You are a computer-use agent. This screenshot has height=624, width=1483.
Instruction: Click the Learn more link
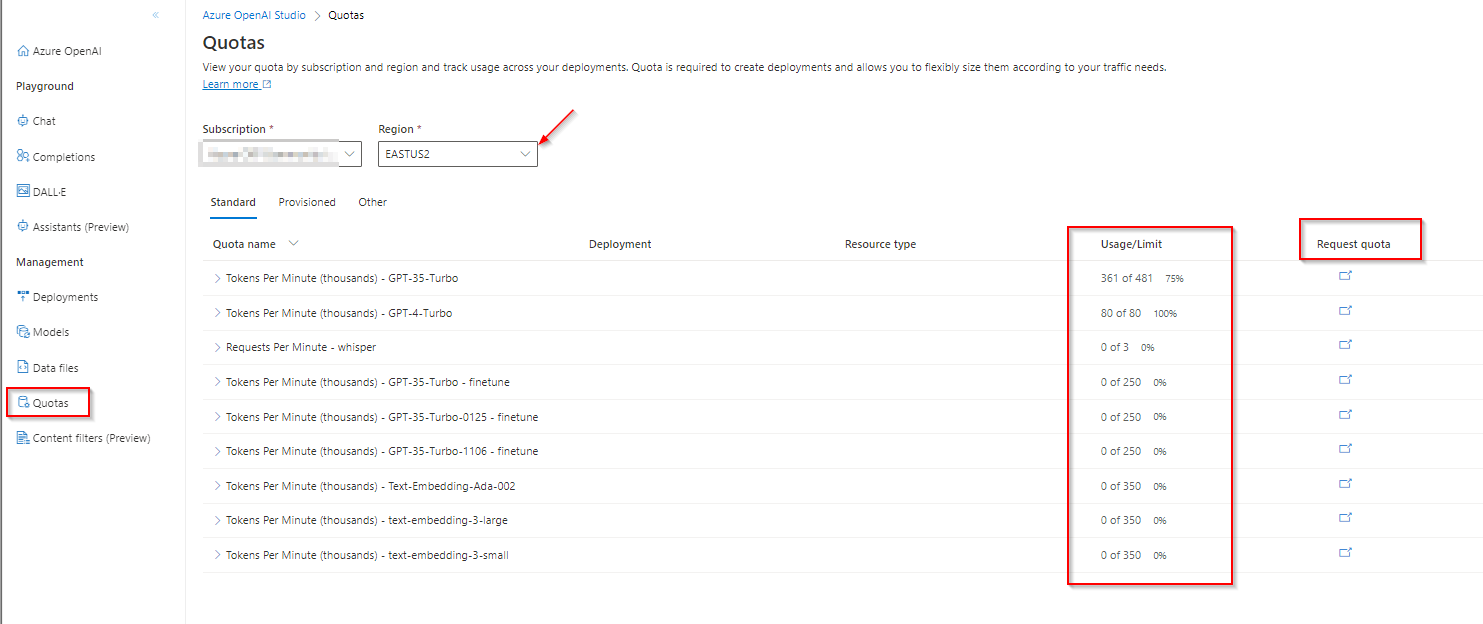pyautogui.click(x=230, y=84)
